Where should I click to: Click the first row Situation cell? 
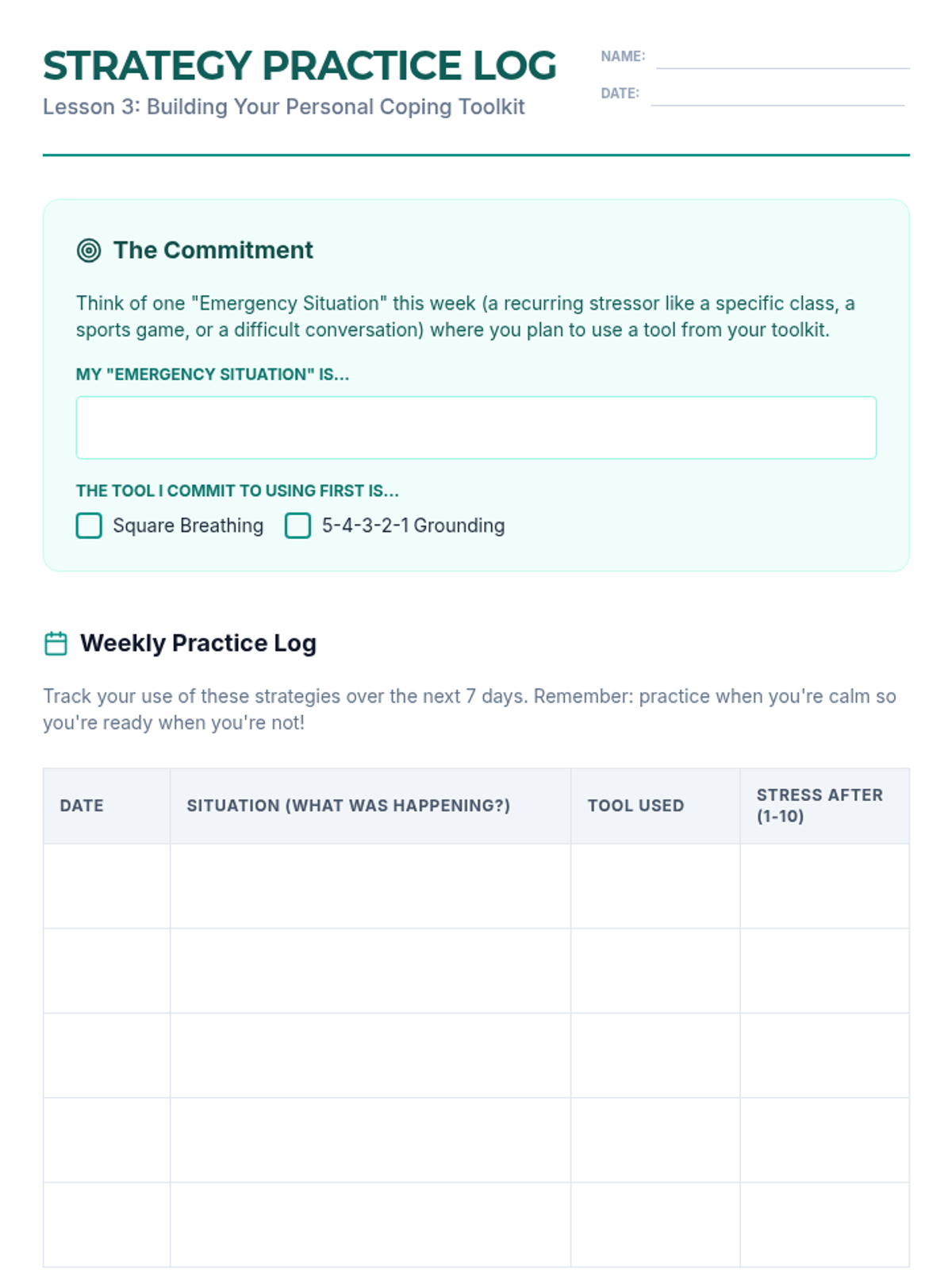tap(370, 886)
